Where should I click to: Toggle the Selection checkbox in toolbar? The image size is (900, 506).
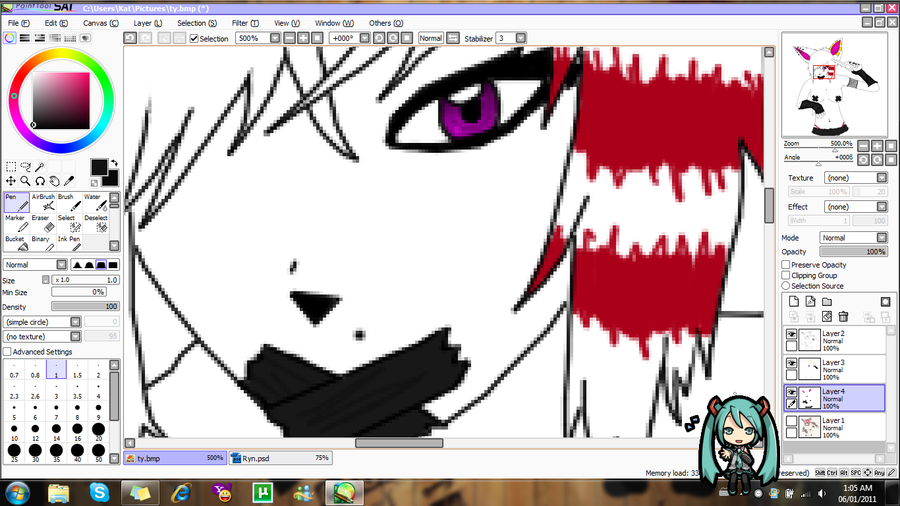pyautogui.click(x=194, y=38)
